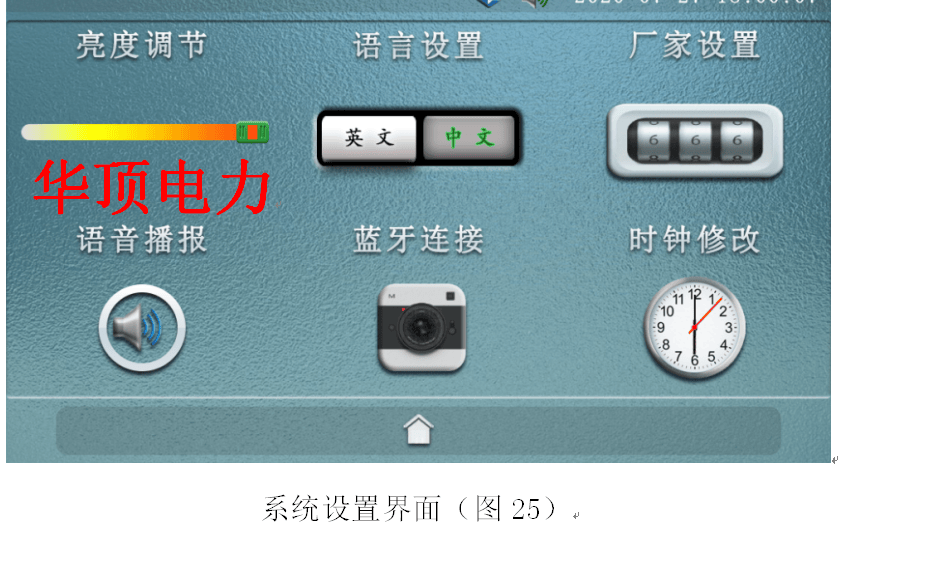Click the 厂家设置 heading
This screenshot has width=933, height=561.
(695, 46)
